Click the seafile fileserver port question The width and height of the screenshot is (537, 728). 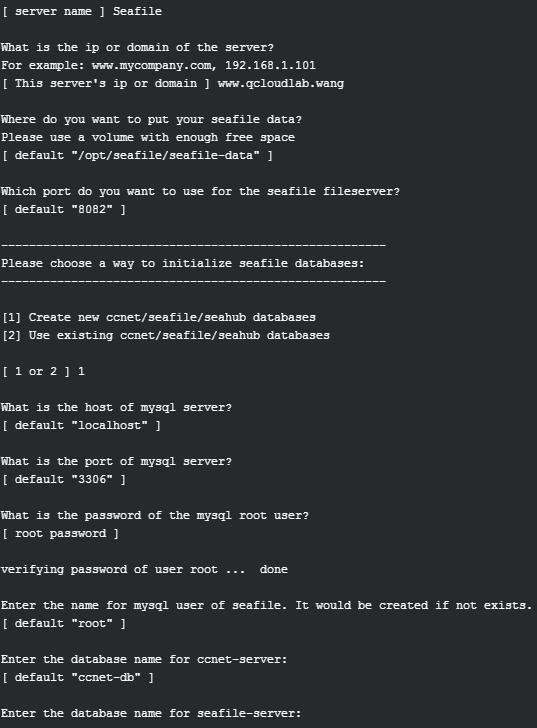[x=200, y=191]
